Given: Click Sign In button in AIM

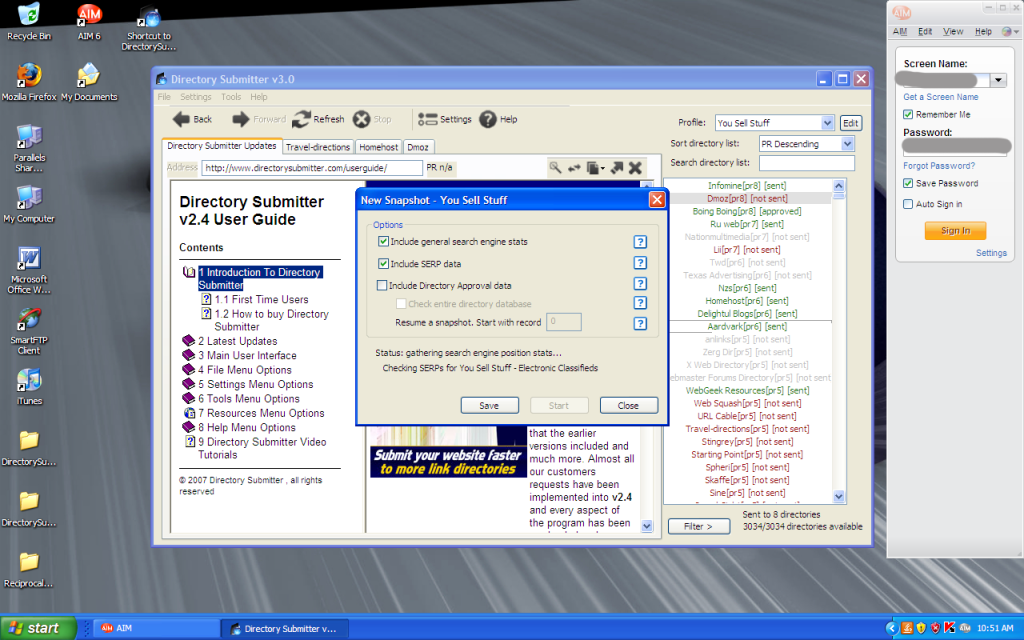Looking at the screenshot, I should pos(955,231).
